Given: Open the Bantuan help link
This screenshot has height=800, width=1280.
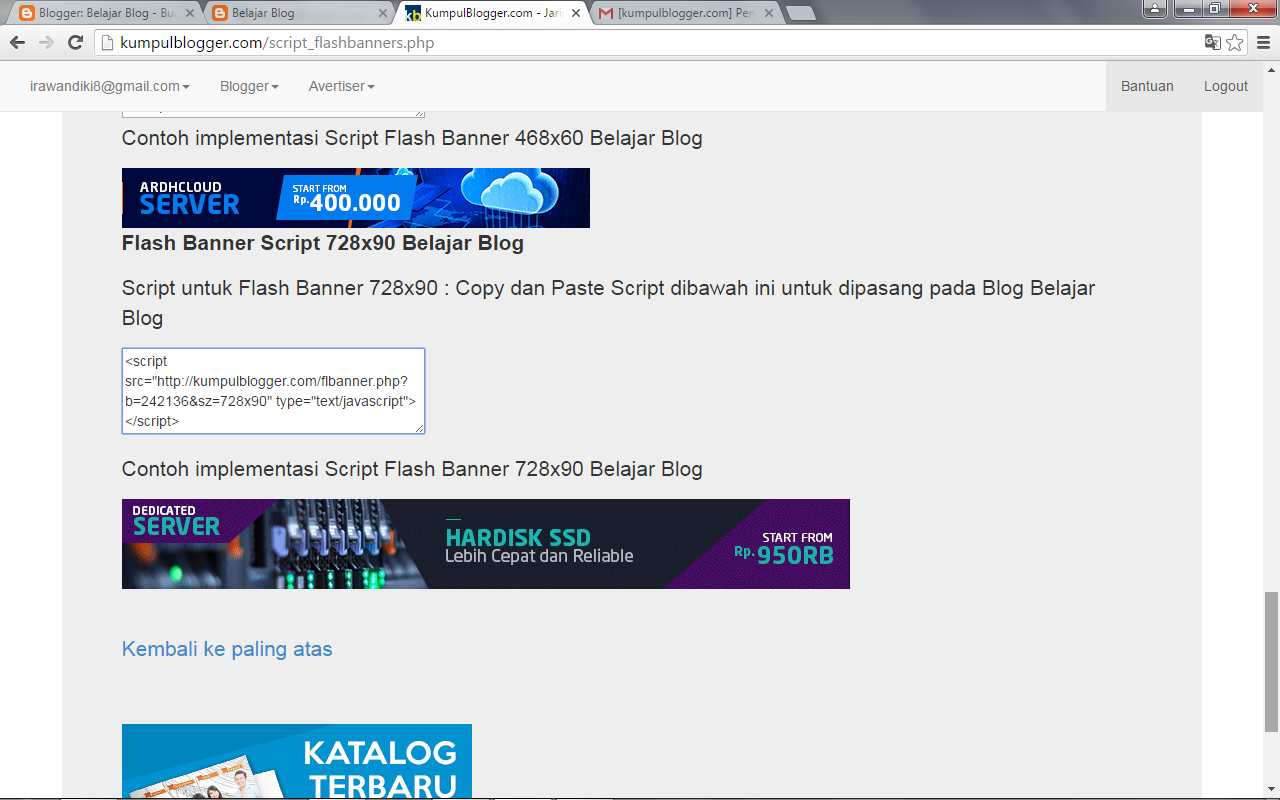Looking at the screenshot, I should [x=1147, y=86].
